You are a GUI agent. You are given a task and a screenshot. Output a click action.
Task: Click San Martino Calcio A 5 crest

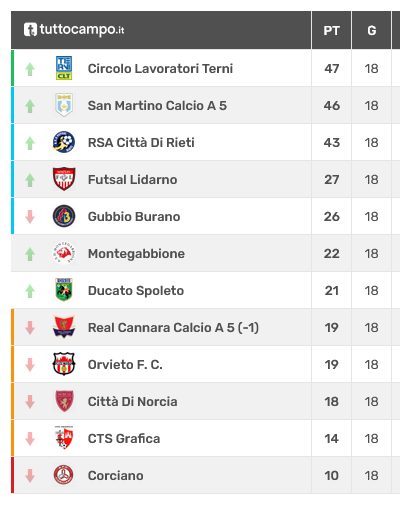(64, 105)
